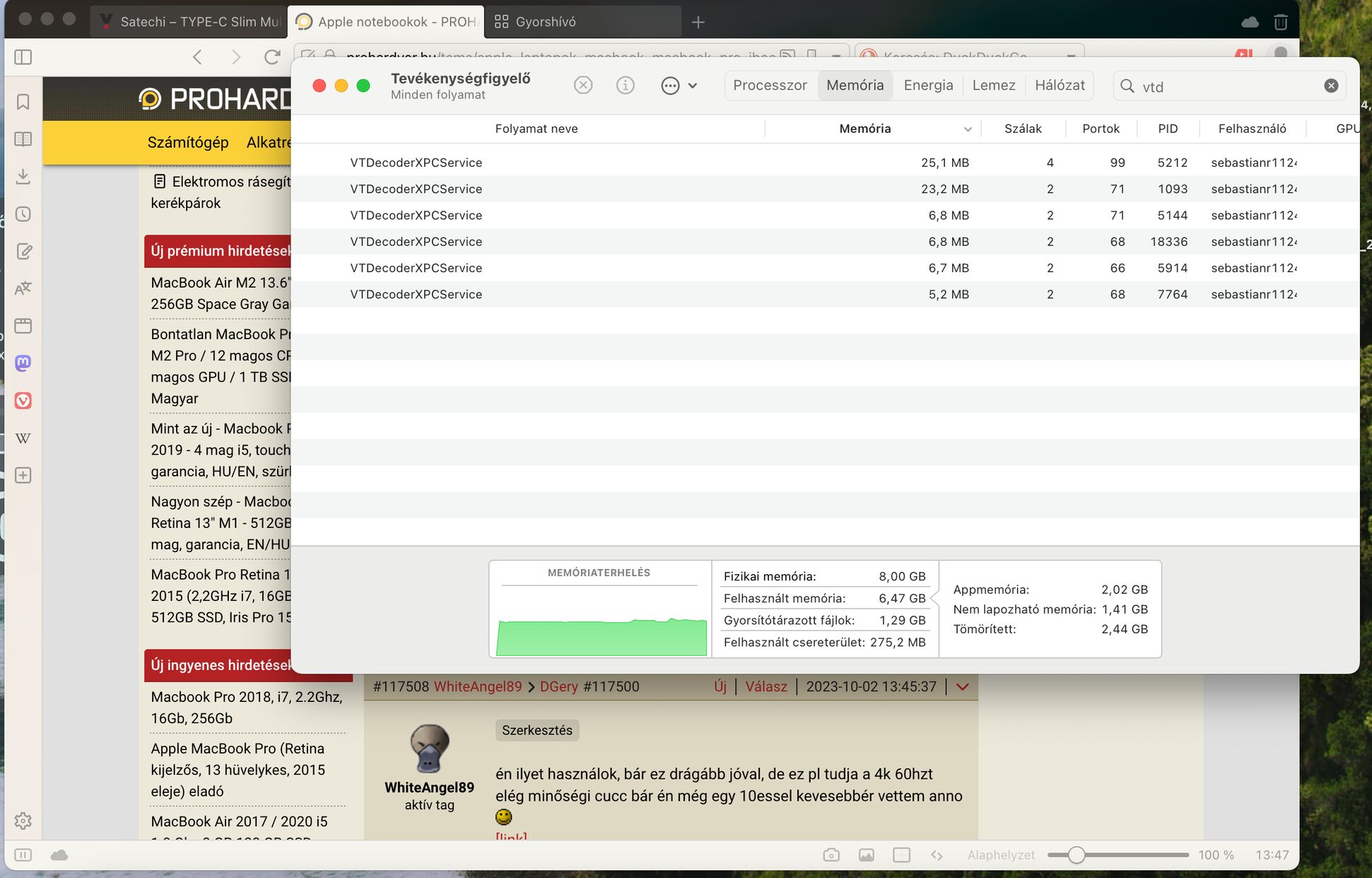Open the history clock panel icon

(23, 214)
